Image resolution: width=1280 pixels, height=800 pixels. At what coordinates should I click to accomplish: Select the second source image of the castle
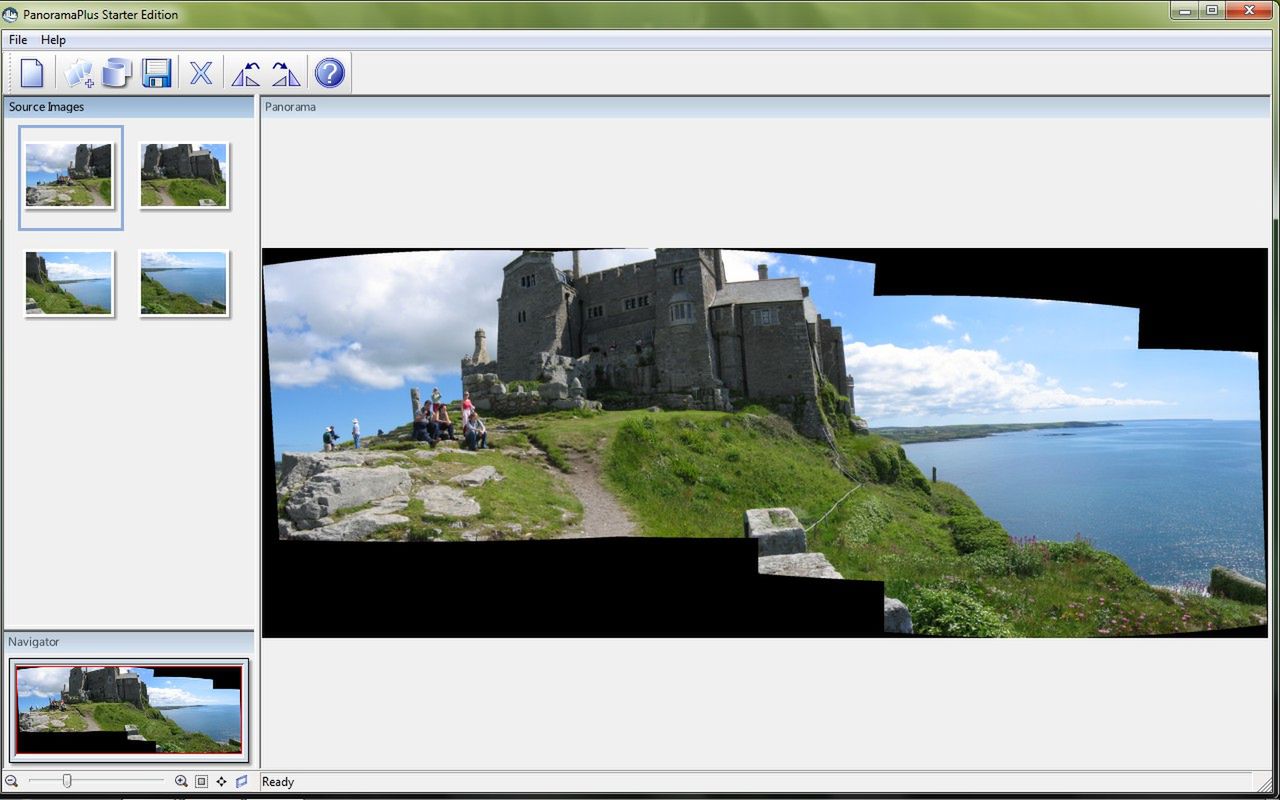tap(184, 175)
